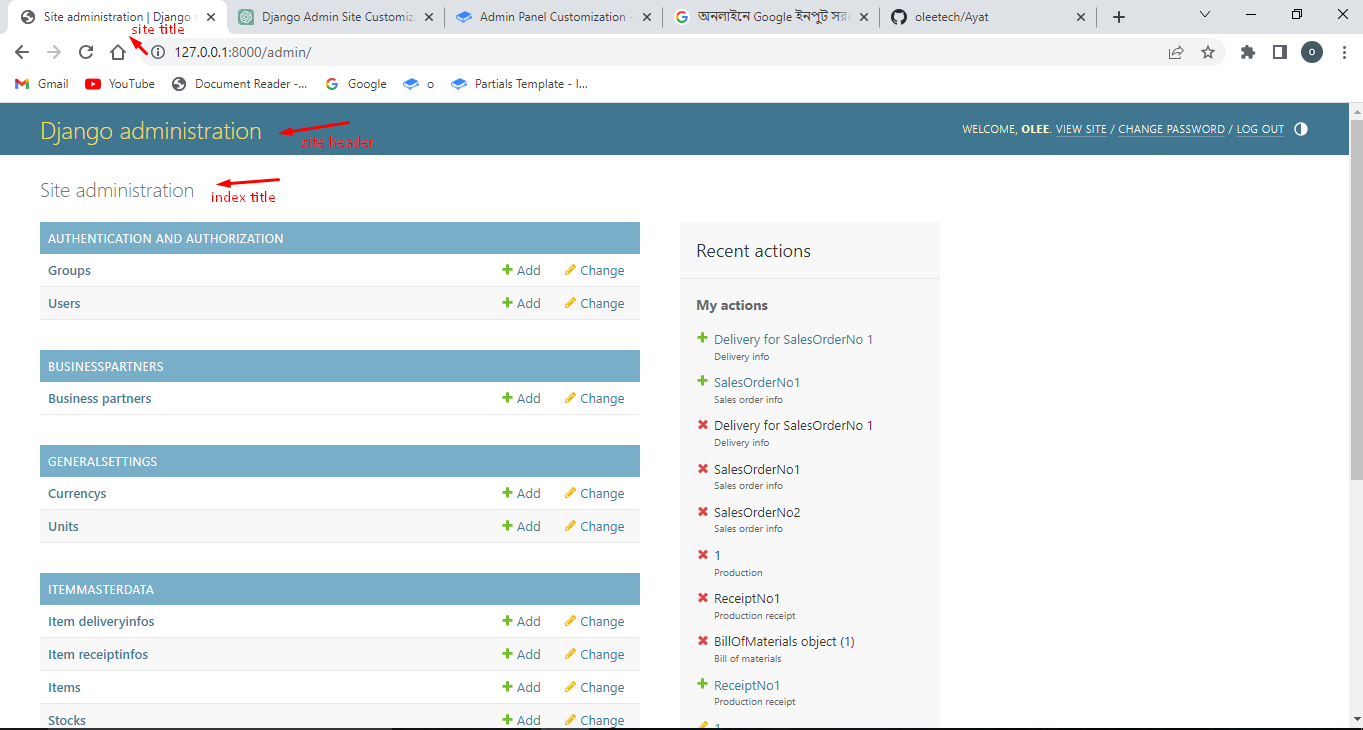Click the browser home icon
The width and height of the screenshot is (1363, 730).
point(118,52)
